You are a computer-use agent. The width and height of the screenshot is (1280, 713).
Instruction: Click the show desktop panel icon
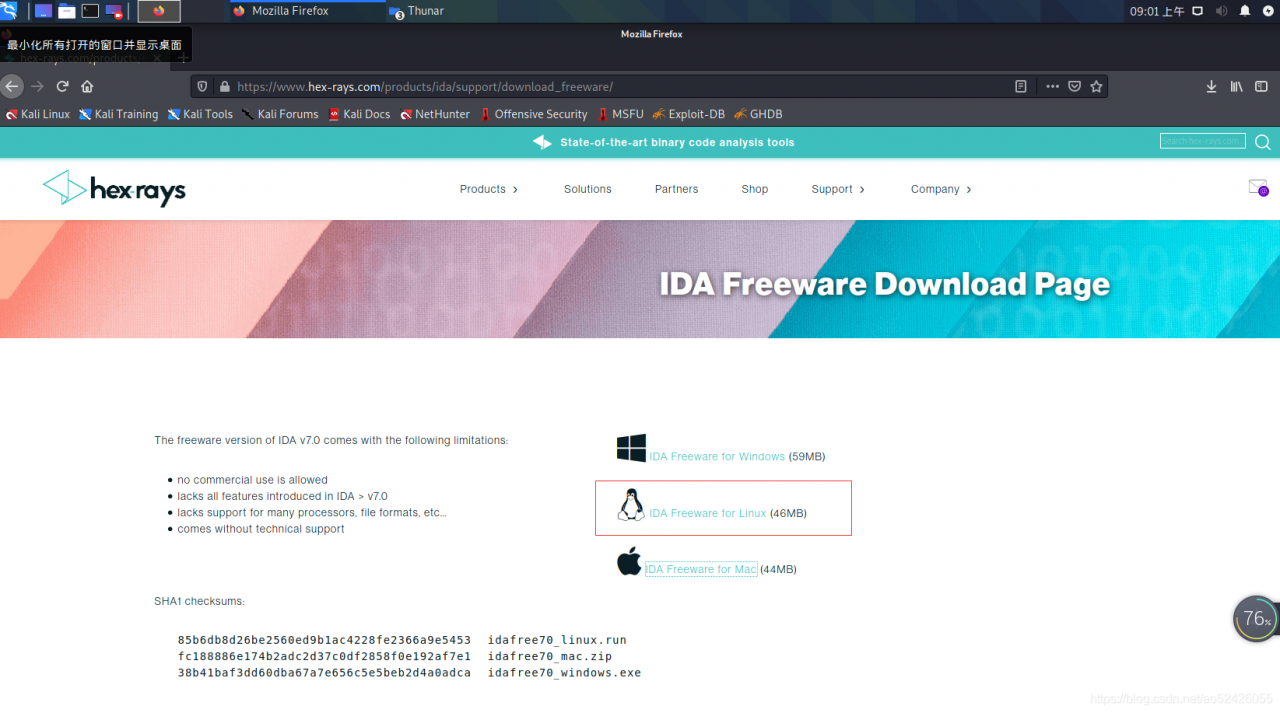[x=43, y=11]
